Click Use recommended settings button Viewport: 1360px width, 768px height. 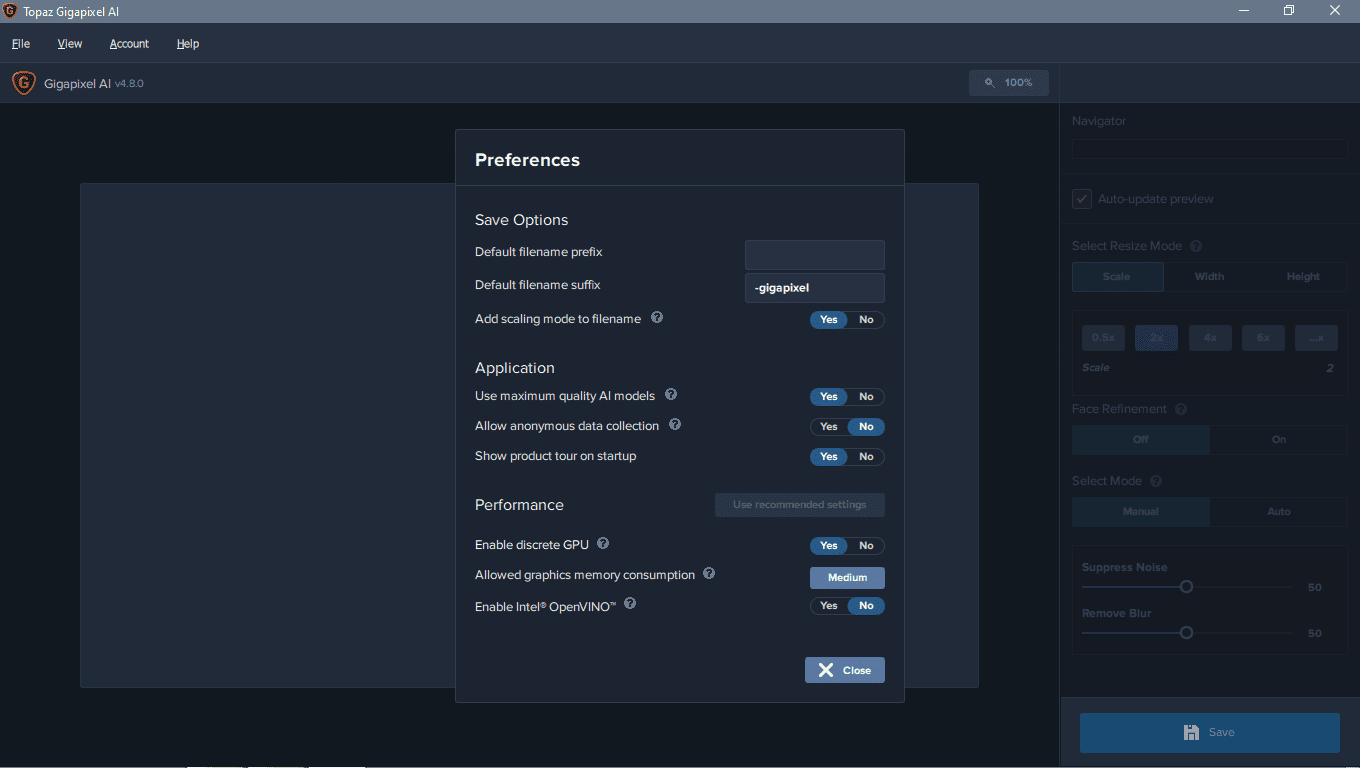click(800, 505)
